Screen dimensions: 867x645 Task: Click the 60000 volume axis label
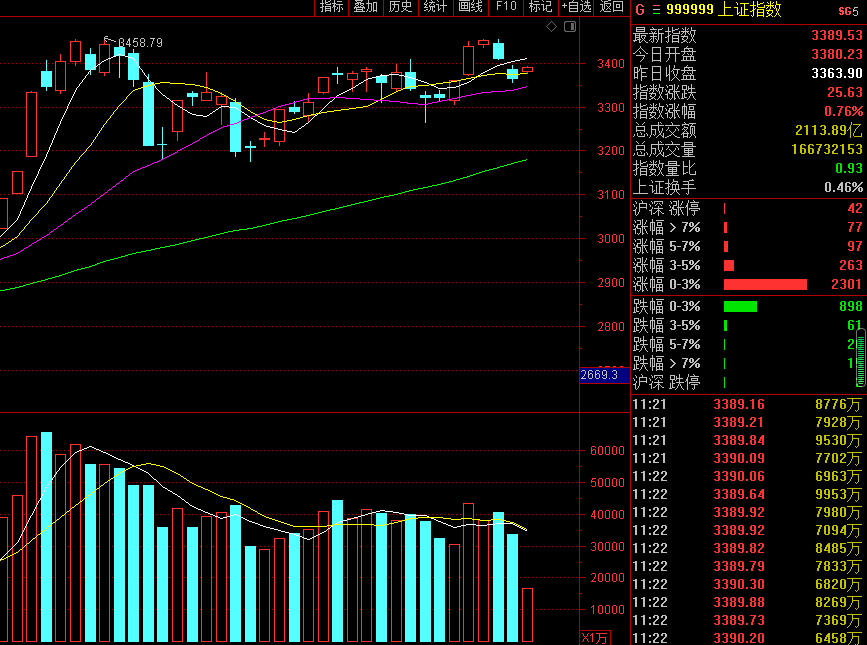click(607, 451)
